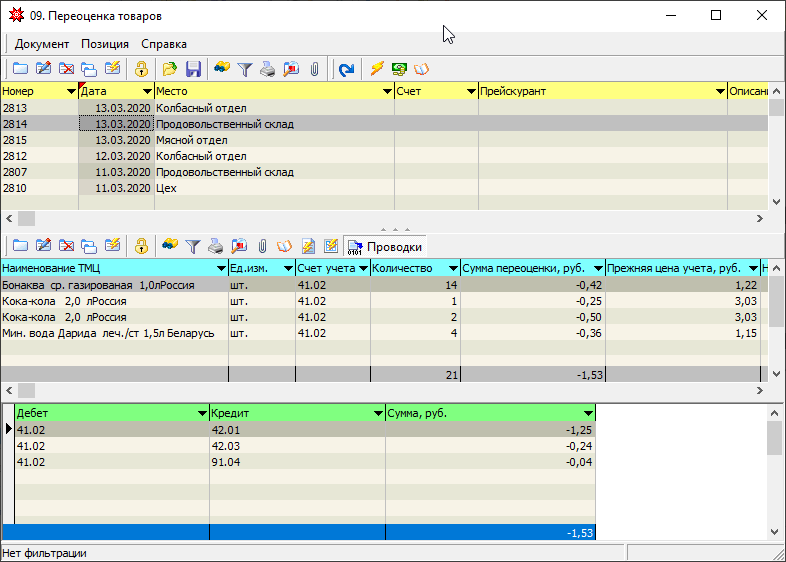Image resolution: width=786 pixels, height=562 pixels.
Task: Toggle the Проводки button in positions toolbar
Action: pos(384,247)
